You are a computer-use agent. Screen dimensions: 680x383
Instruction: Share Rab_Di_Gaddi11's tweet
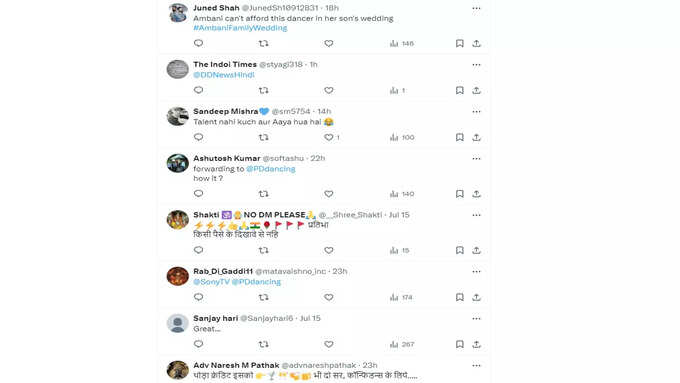pyautogui.click(x=477, y=297)
